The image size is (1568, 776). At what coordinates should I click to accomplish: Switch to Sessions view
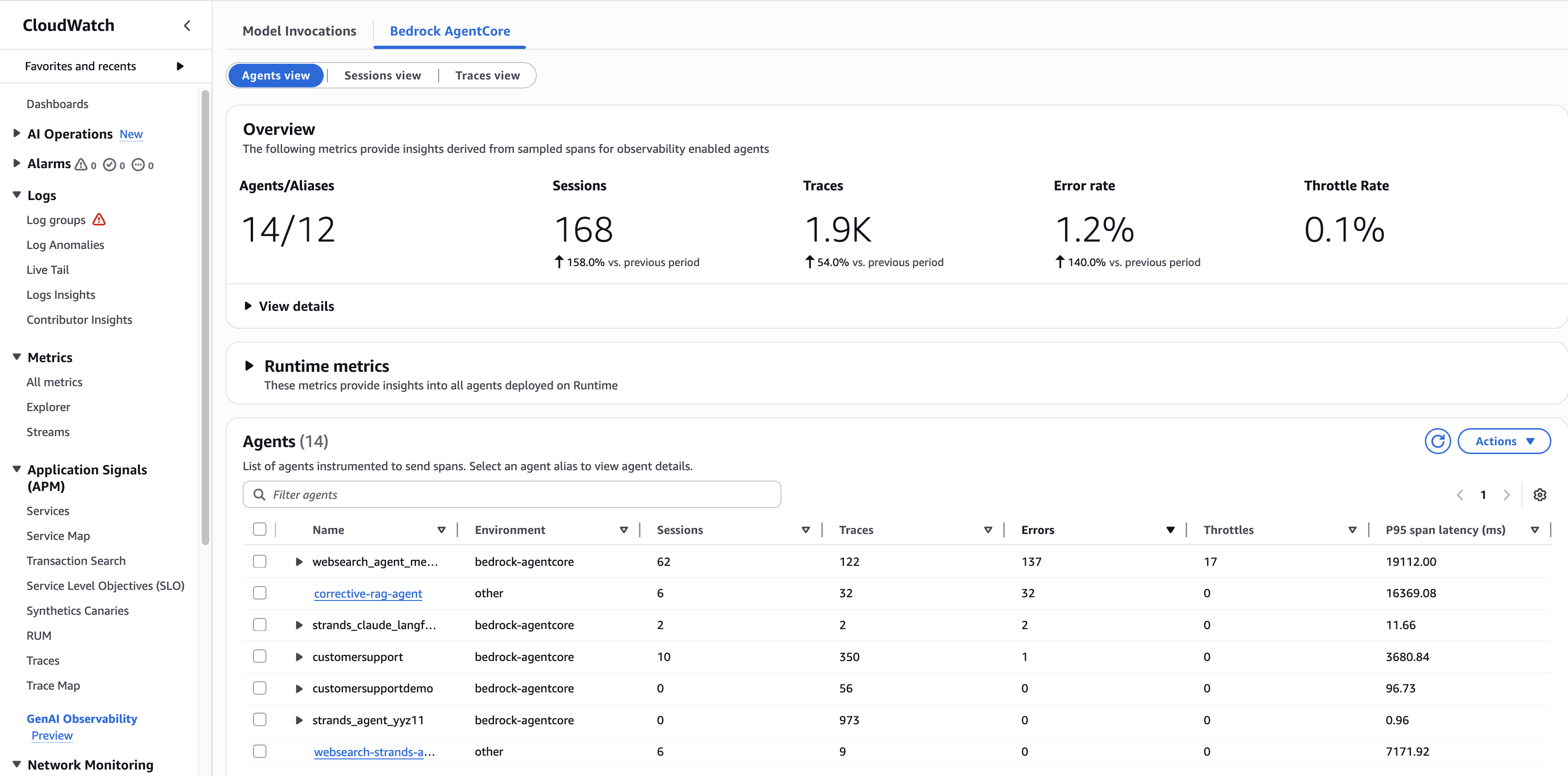click(x=382, y=76)
